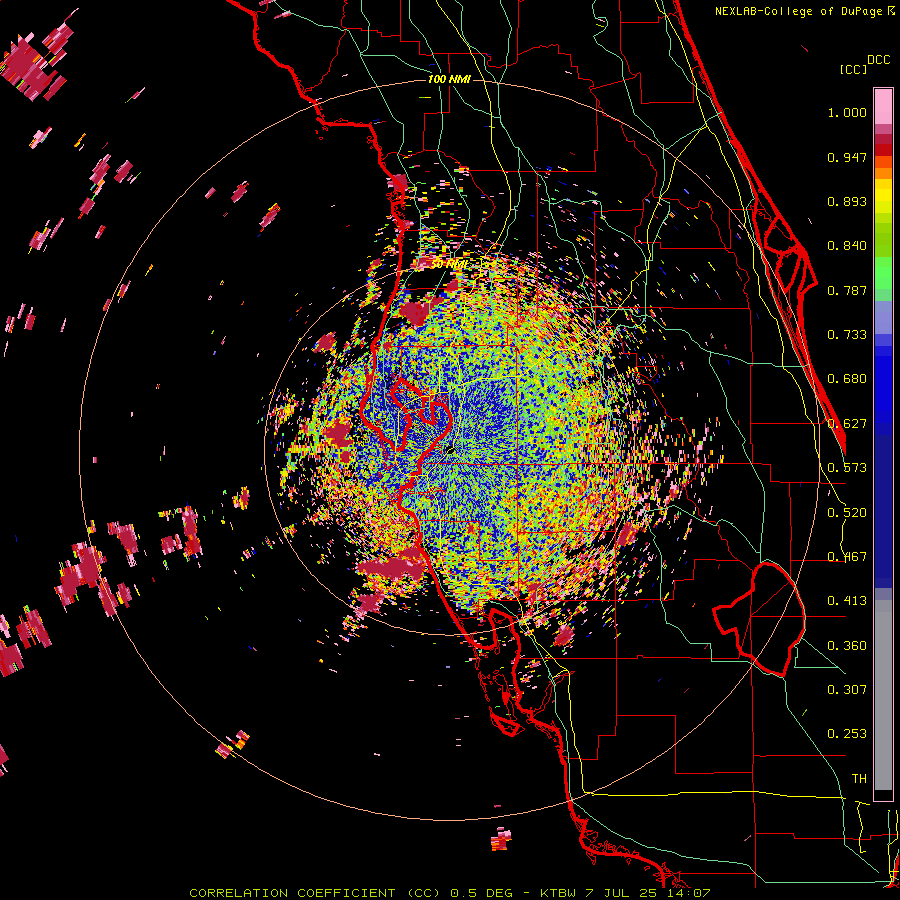This screenshot has width=900, height=900.
Task: Click the NEXLAB-College of DuPage title text
Action: (x=798, y=11)
